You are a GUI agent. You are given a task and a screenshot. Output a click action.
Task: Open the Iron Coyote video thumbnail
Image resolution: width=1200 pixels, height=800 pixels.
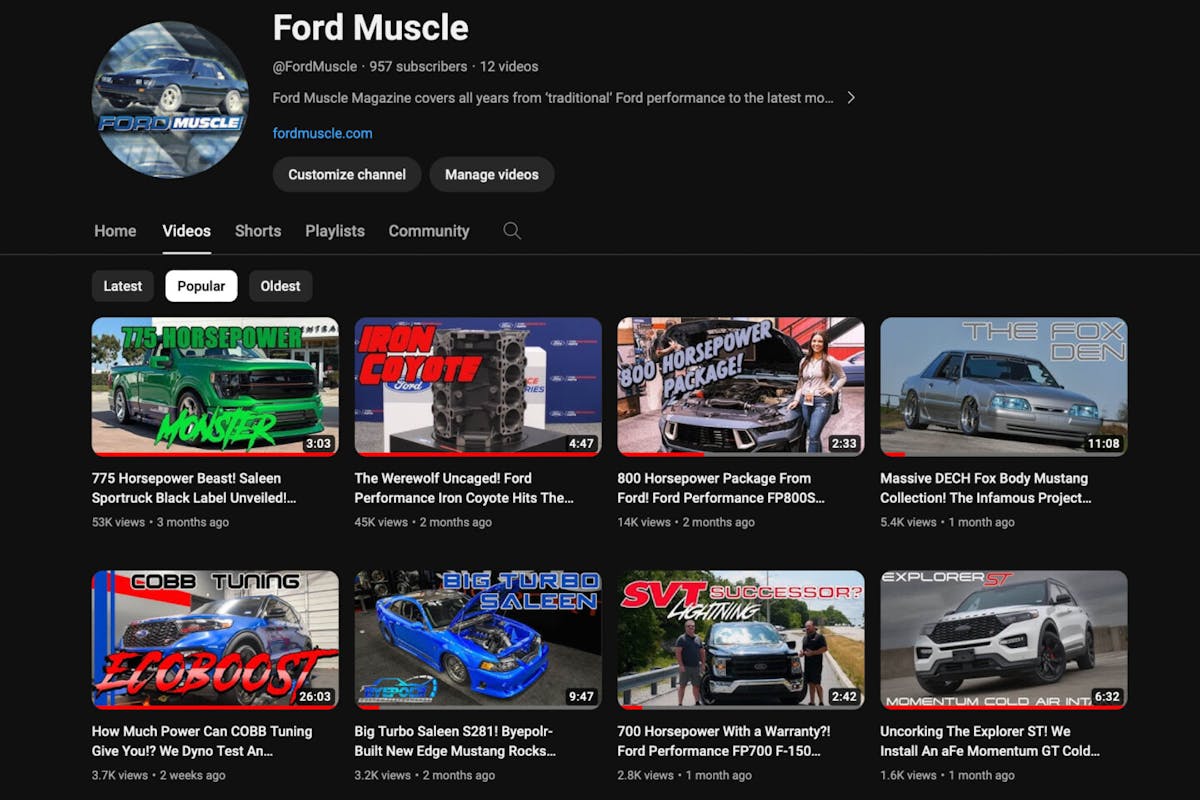pyautogui.click(x=477, y=387)
